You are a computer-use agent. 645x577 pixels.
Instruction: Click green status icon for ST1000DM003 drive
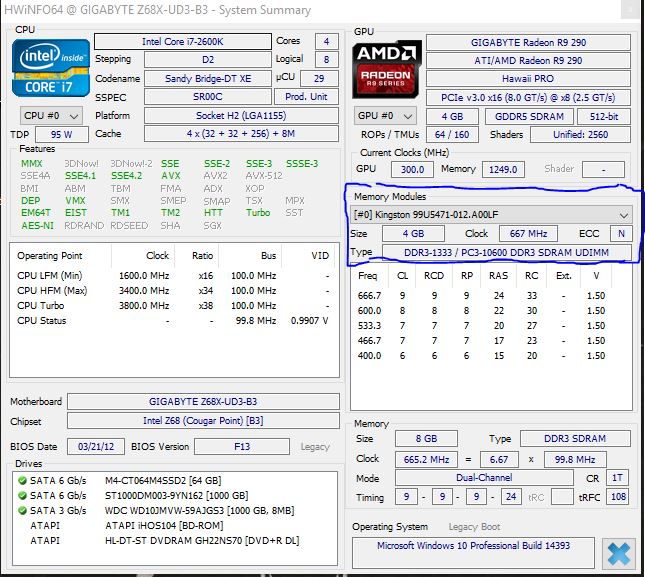[22, 496]
